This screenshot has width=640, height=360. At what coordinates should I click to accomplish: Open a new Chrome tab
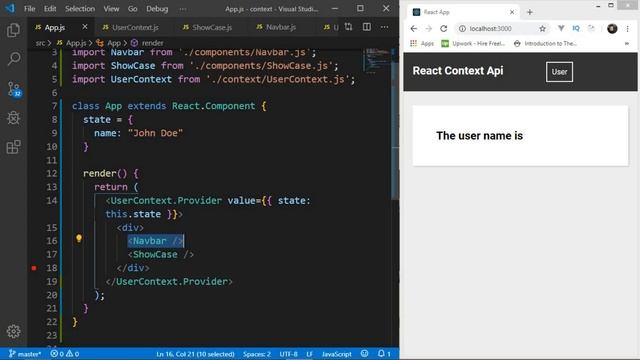[x=529, y=12]
